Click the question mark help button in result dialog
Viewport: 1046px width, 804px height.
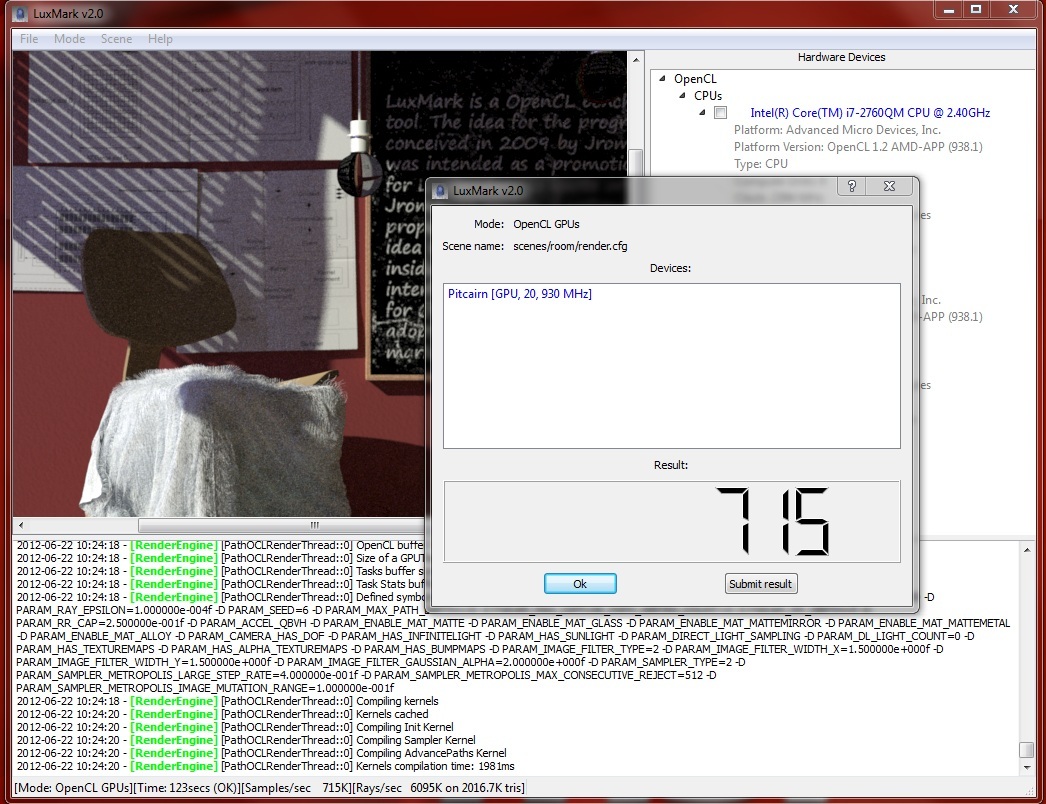(851, 186)
